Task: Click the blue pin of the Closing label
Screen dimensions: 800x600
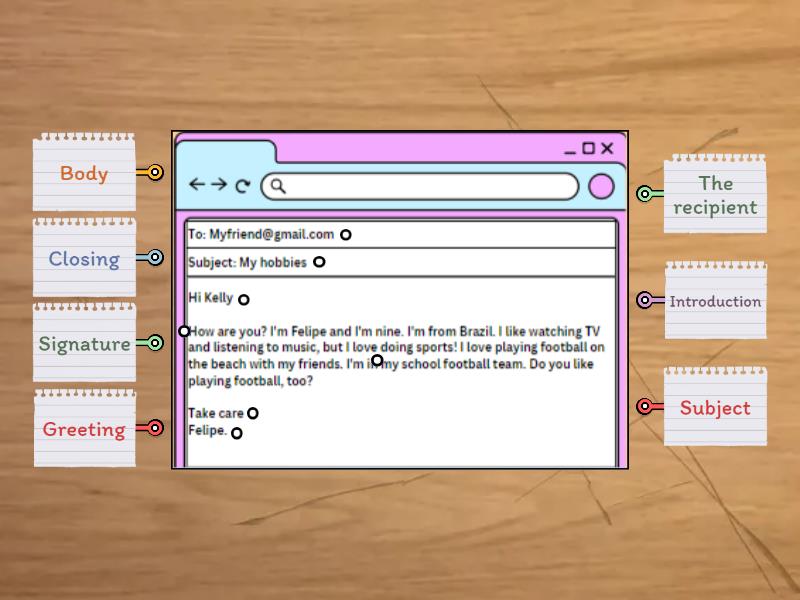Action: [x=155, y=258]
